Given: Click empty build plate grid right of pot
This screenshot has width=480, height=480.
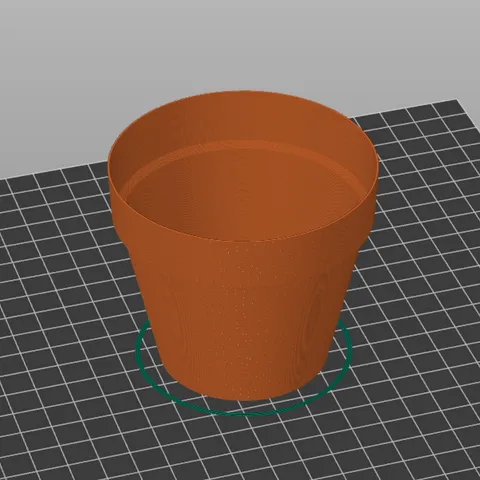Looking at the screenshot, I should [417, 267].
